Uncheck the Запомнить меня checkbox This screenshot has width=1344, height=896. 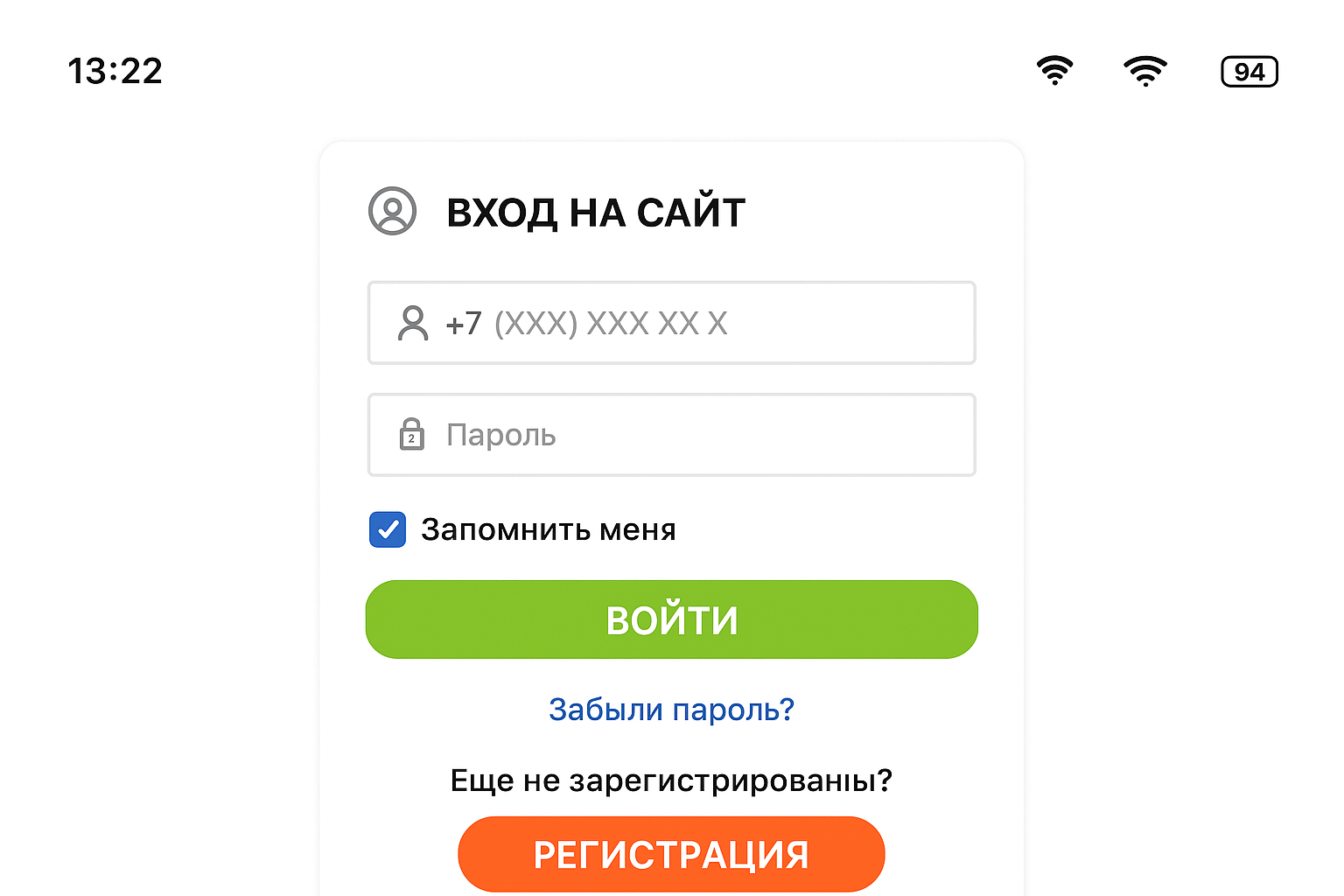(388, 529)
